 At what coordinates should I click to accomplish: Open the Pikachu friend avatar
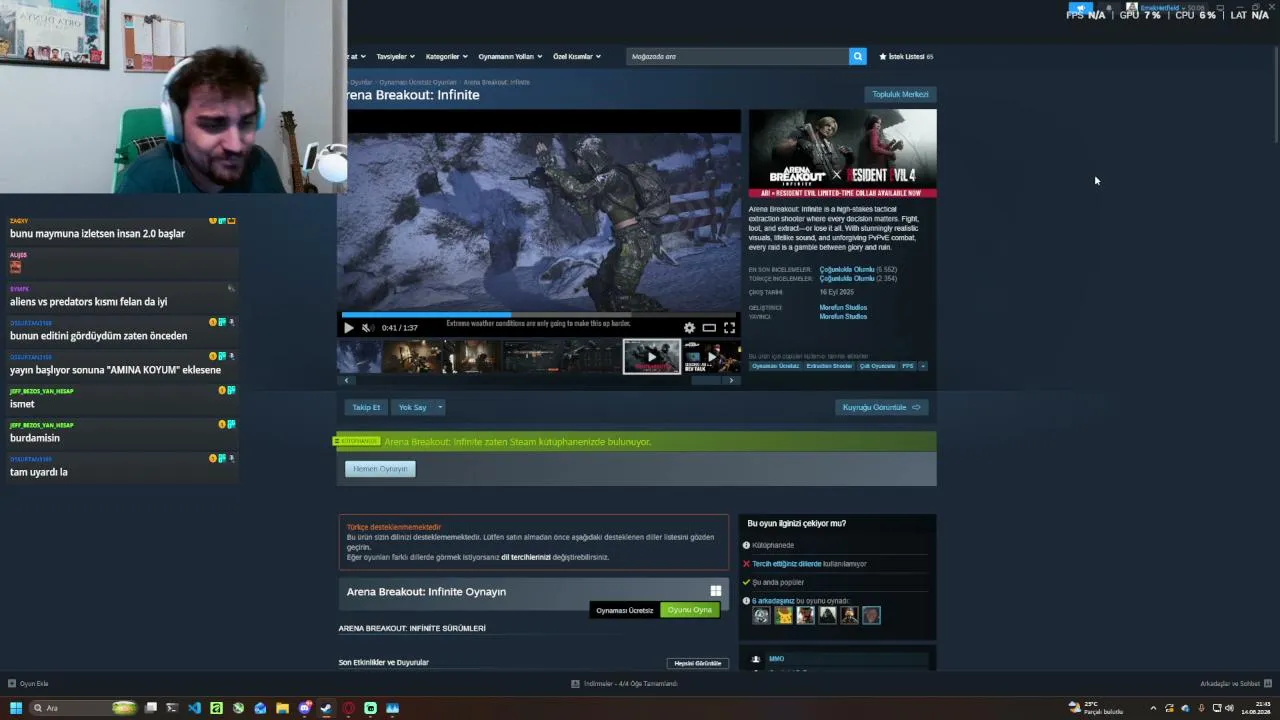783,615
